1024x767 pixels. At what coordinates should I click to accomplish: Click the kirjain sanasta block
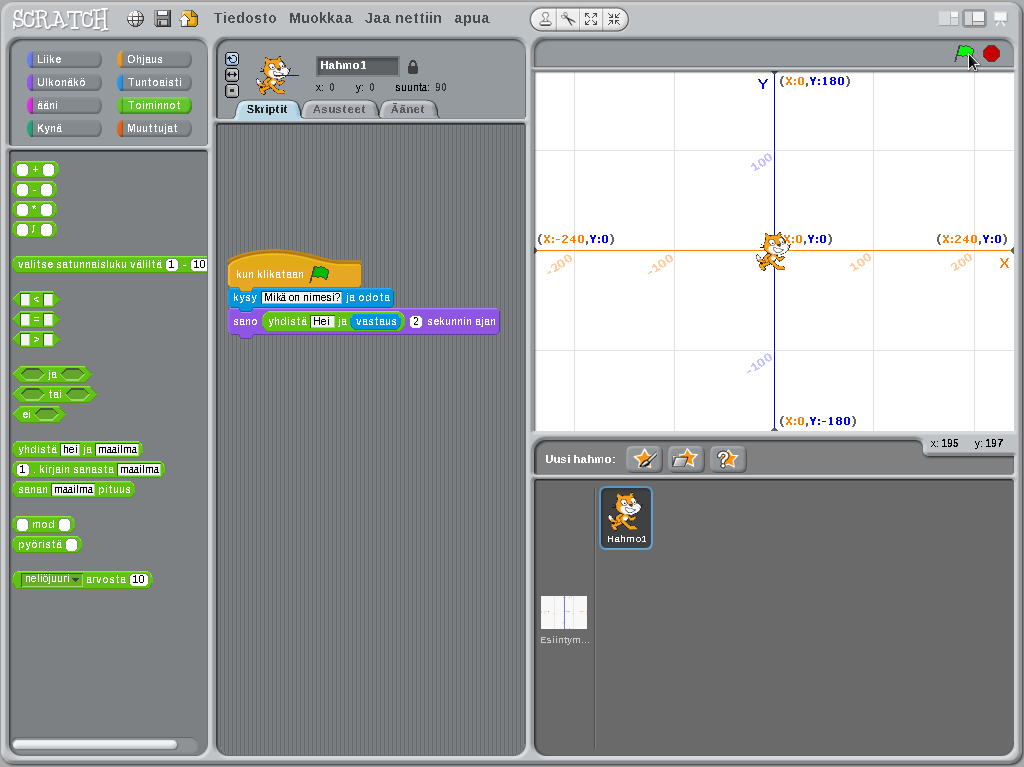click(88, 469)
